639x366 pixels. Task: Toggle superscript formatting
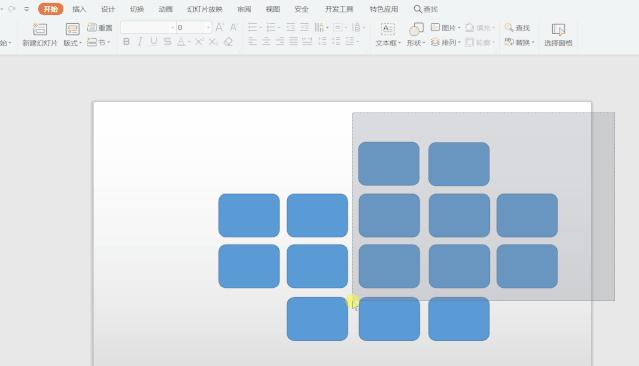coord(199,42)
